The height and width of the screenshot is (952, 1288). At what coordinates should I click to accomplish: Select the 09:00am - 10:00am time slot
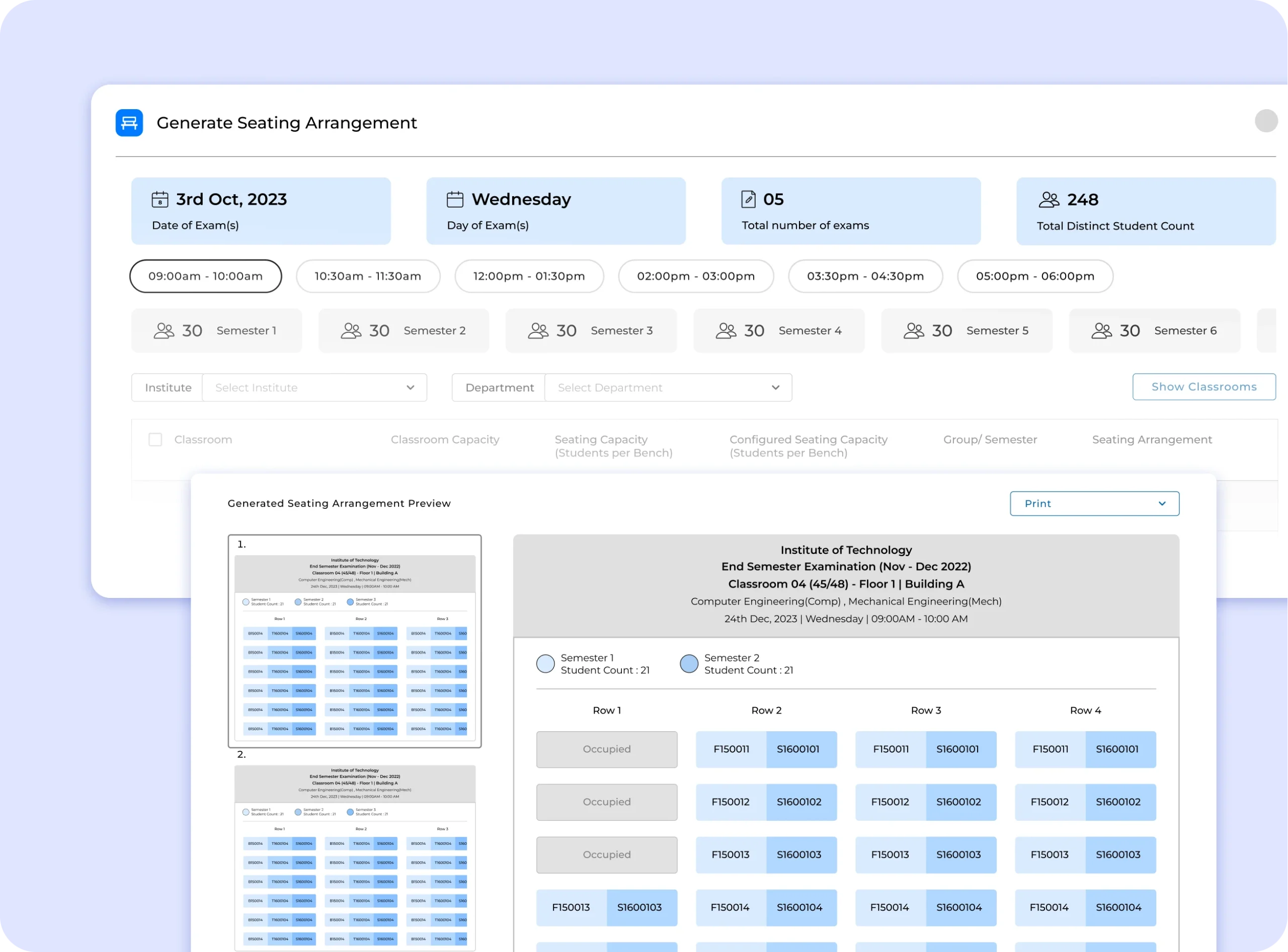click(206, 276)
